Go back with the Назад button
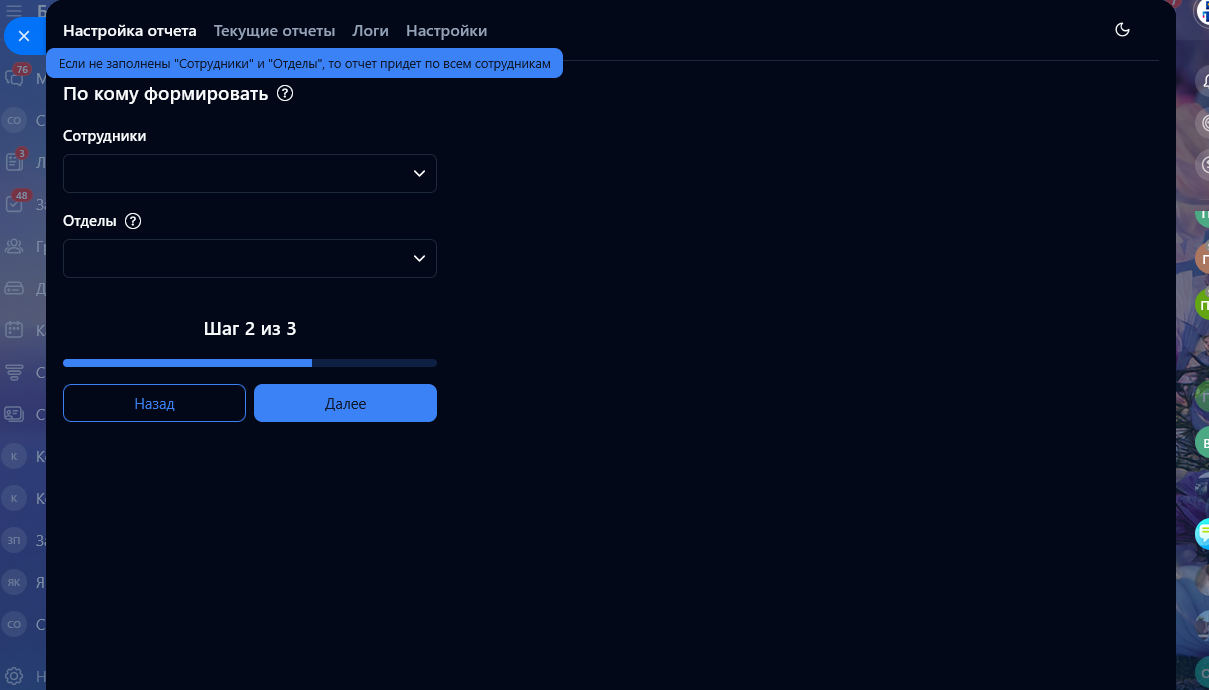 tap(154, 403)
